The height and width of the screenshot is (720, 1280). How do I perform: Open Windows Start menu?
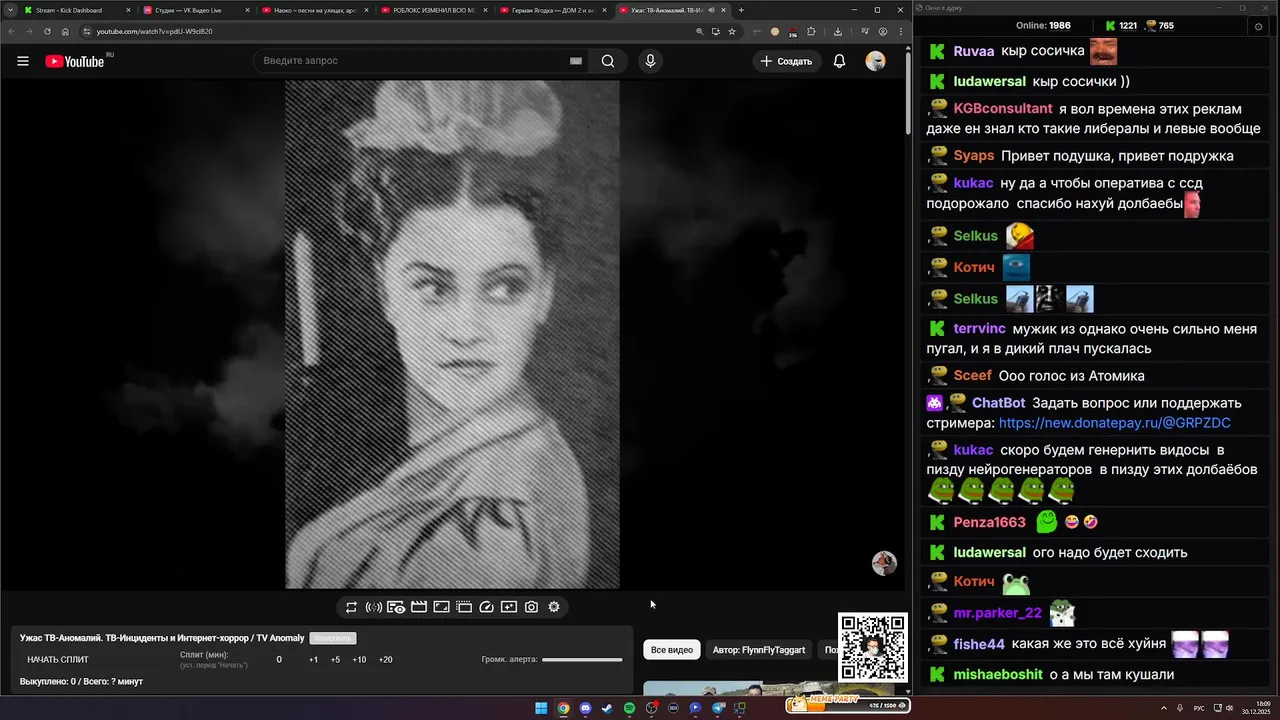pos(541,708)
